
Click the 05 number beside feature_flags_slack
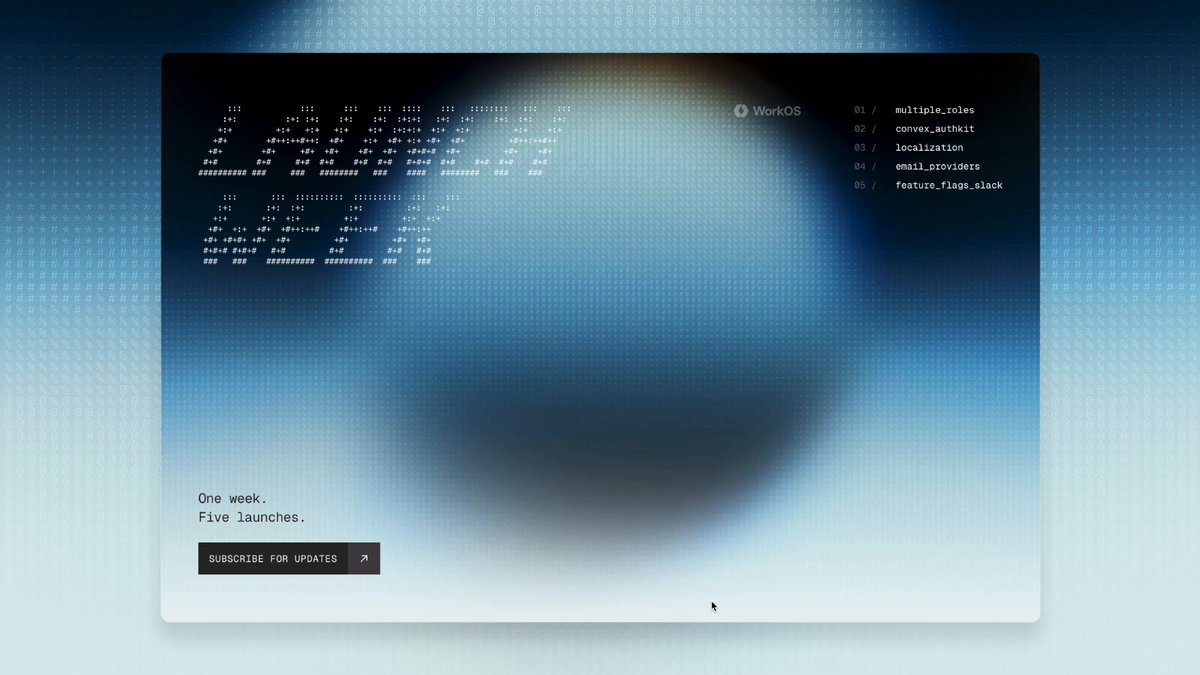(x=860, y=186)
